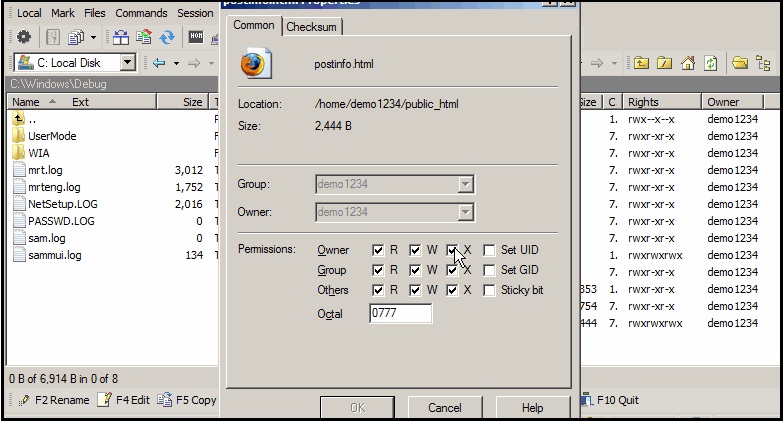Select parent directory '..' in local panel
783x421 pixels.
pyautogui.click(x=24, y=119)
